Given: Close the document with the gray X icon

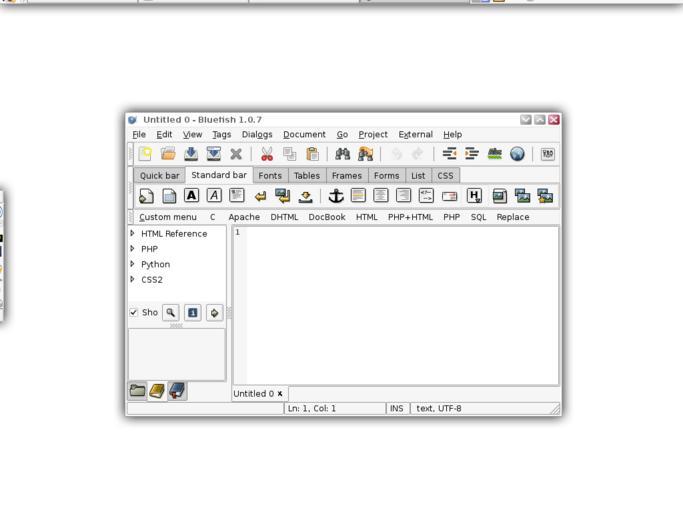Looking at the screenshot, I should pos(236,154).
